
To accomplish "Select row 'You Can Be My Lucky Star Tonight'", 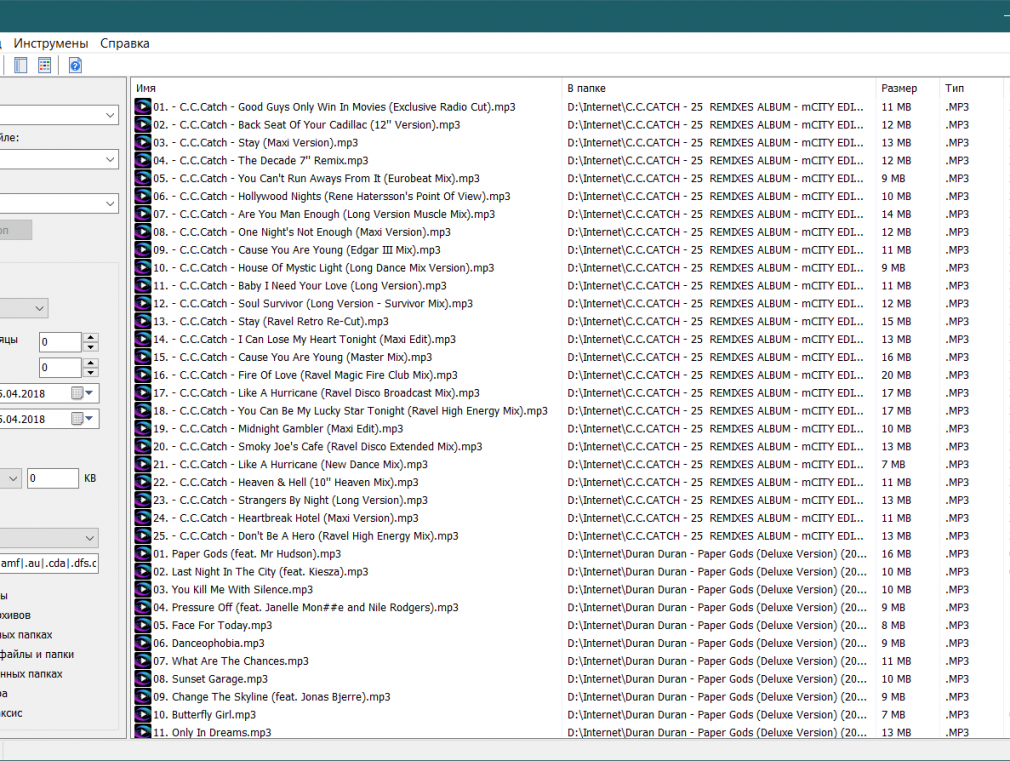I will pyautogui.click(x=567, y=411).
